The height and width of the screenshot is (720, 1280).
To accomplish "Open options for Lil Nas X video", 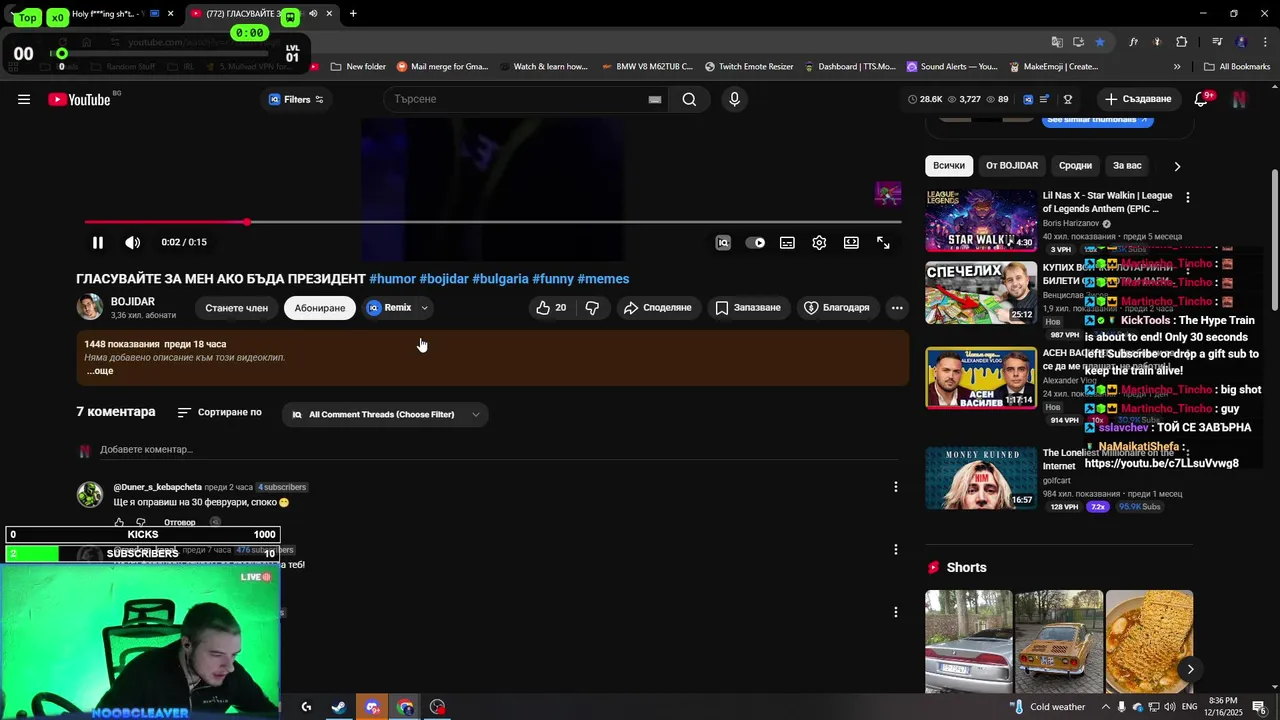I will click(x=1187, y=198).
